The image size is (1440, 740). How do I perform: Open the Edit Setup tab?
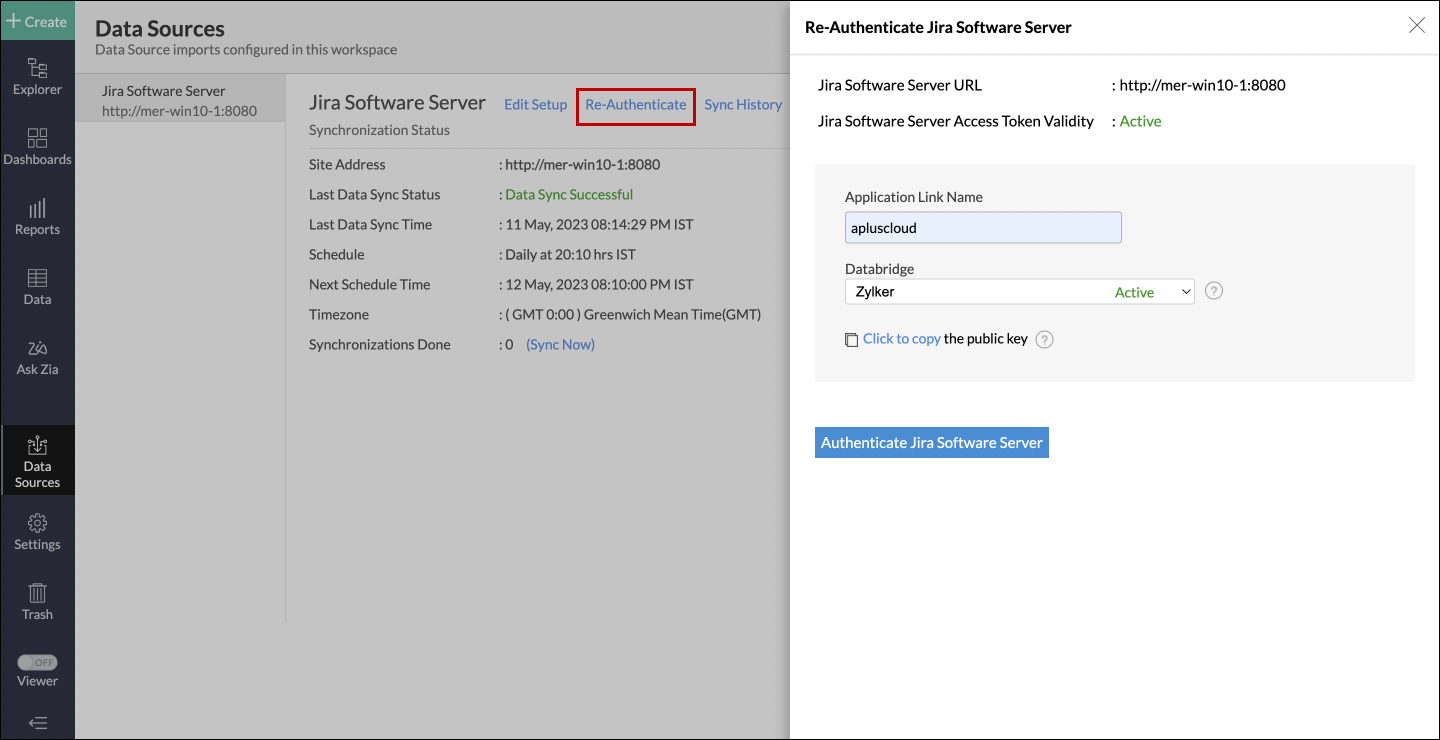point(535,104)
